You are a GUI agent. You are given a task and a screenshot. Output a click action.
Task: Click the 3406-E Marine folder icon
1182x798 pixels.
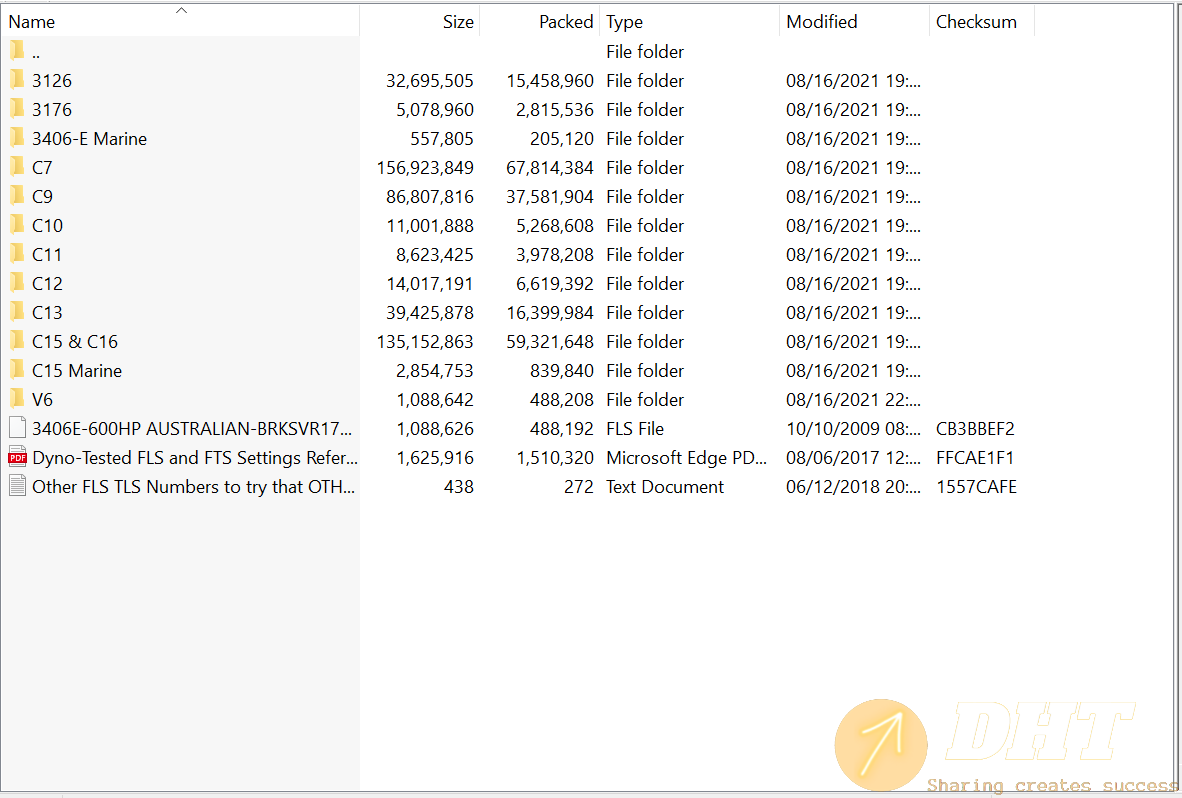pos(16,138)
